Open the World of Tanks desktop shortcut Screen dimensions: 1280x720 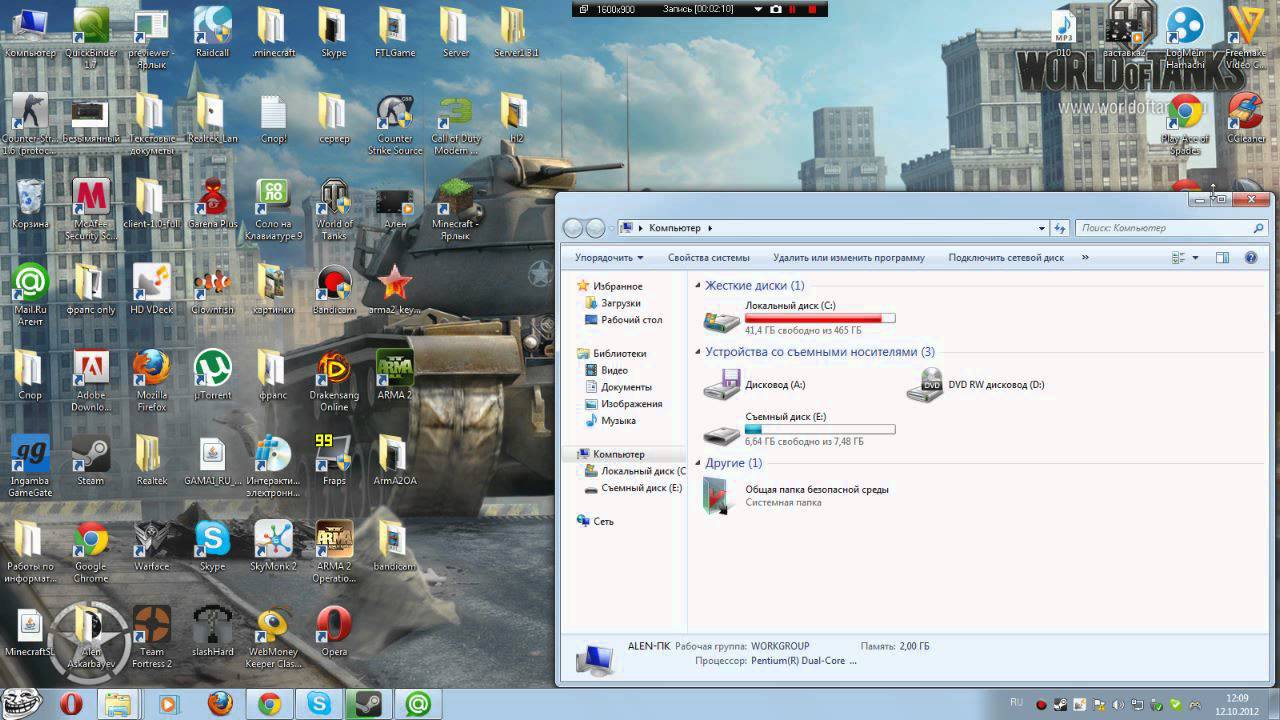334,208
